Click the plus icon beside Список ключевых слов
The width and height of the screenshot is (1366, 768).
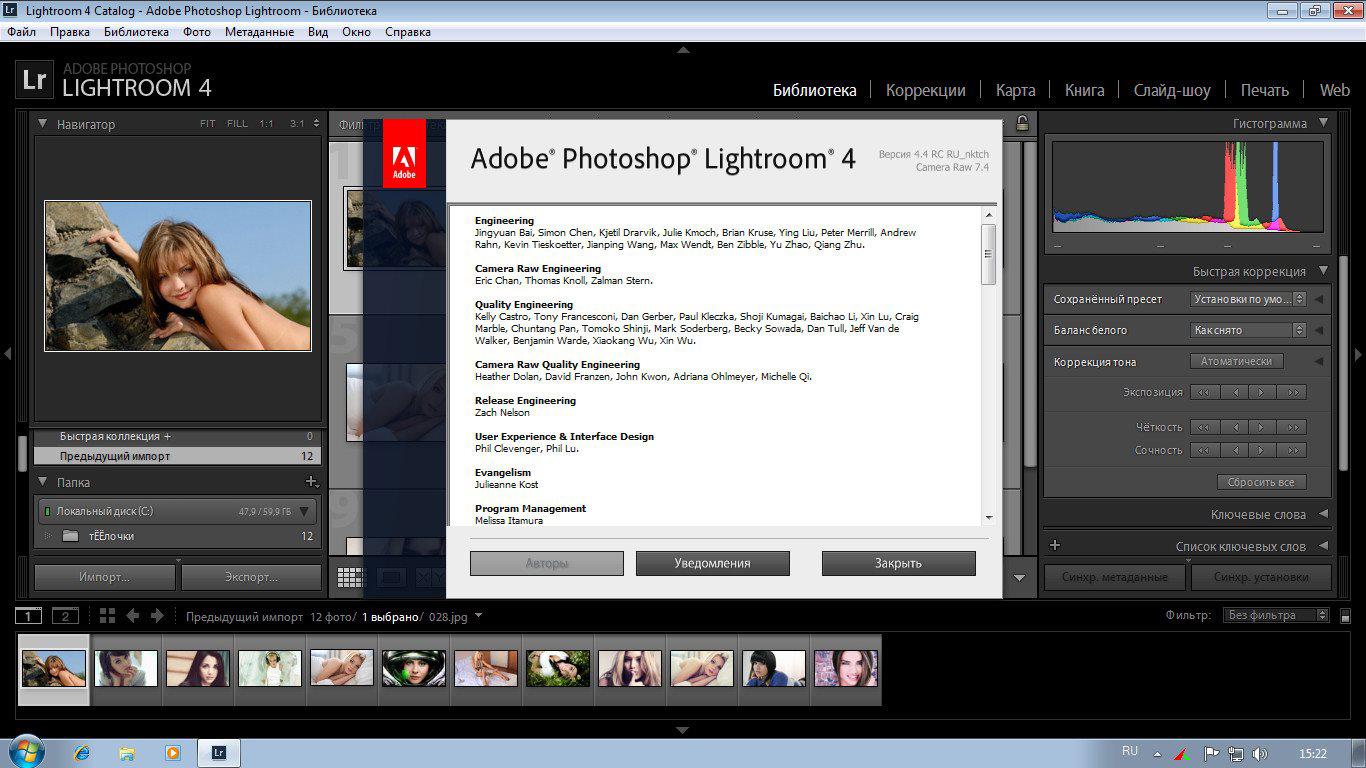click(x=1054, y=546)
